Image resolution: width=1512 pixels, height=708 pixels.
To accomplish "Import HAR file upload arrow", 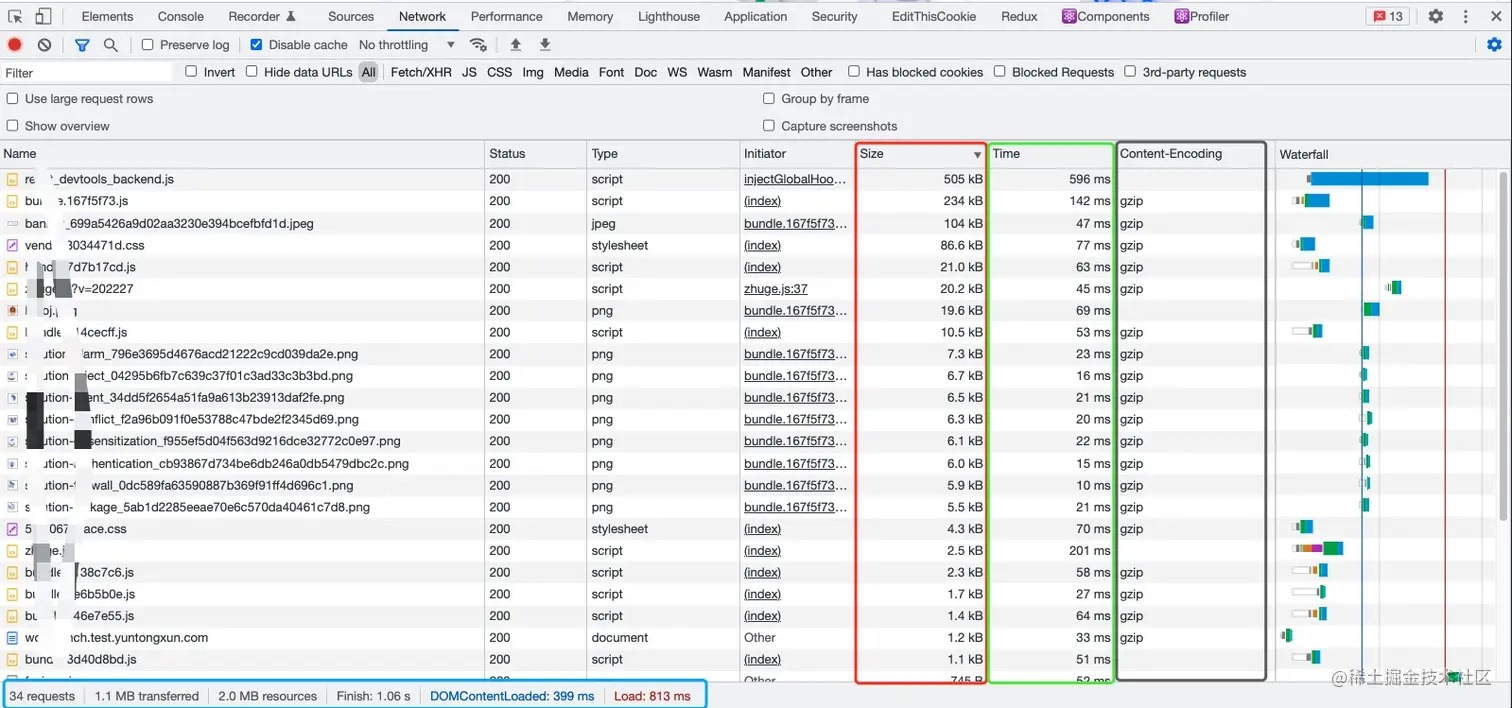I will tap(516, 45).
